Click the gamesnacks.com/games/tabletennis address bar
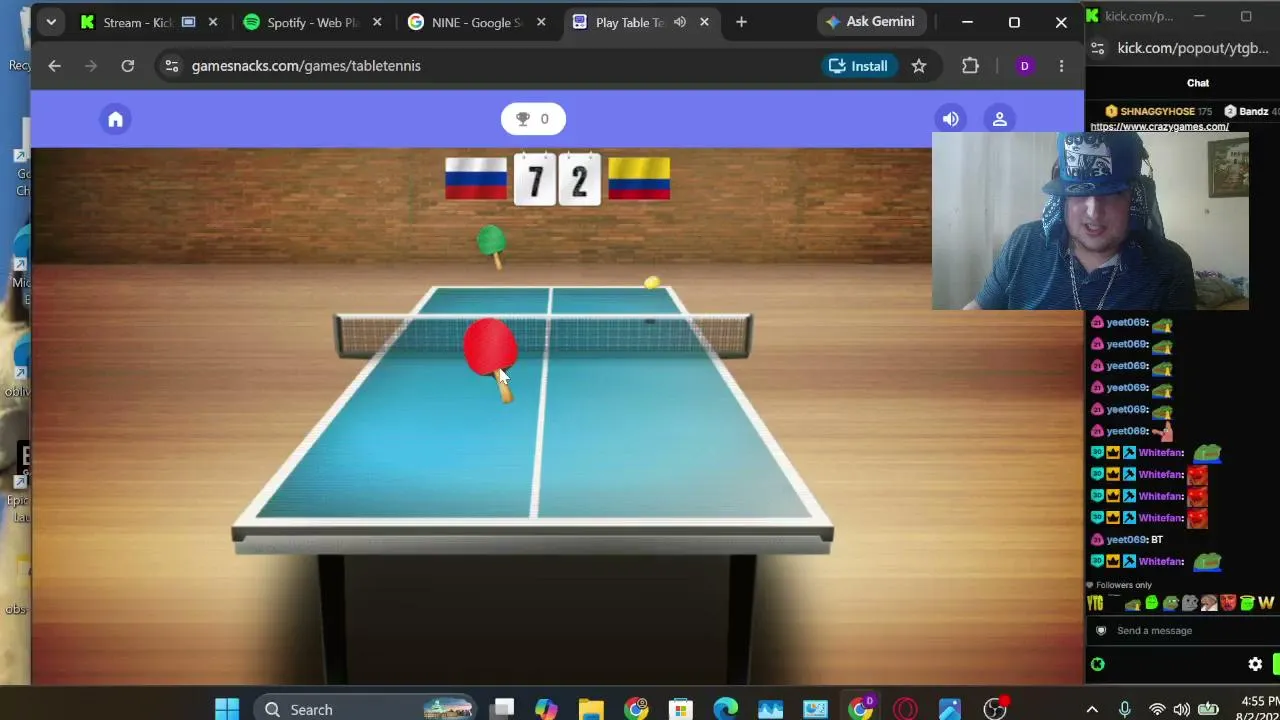The height and width of the screenshot is (720, 1280). [306, 66]
